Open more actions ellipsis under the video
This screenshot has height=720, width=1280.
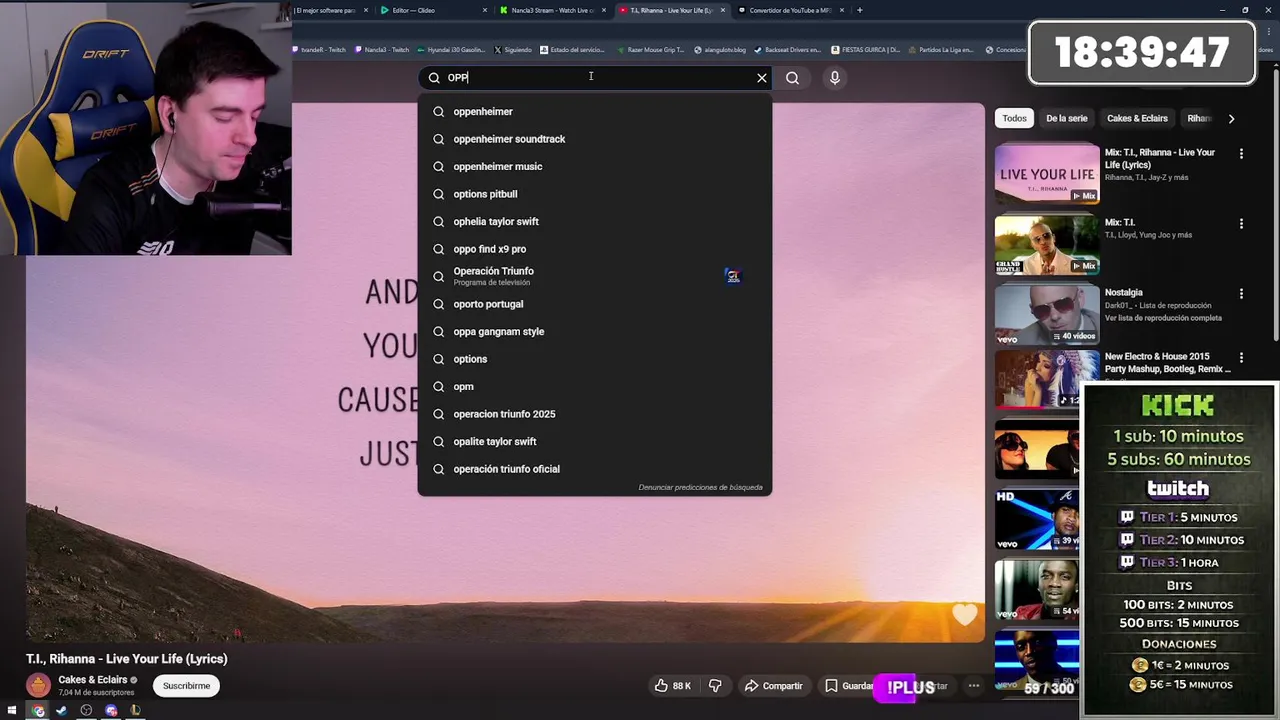pyautogui.click(x=973, y=686)
